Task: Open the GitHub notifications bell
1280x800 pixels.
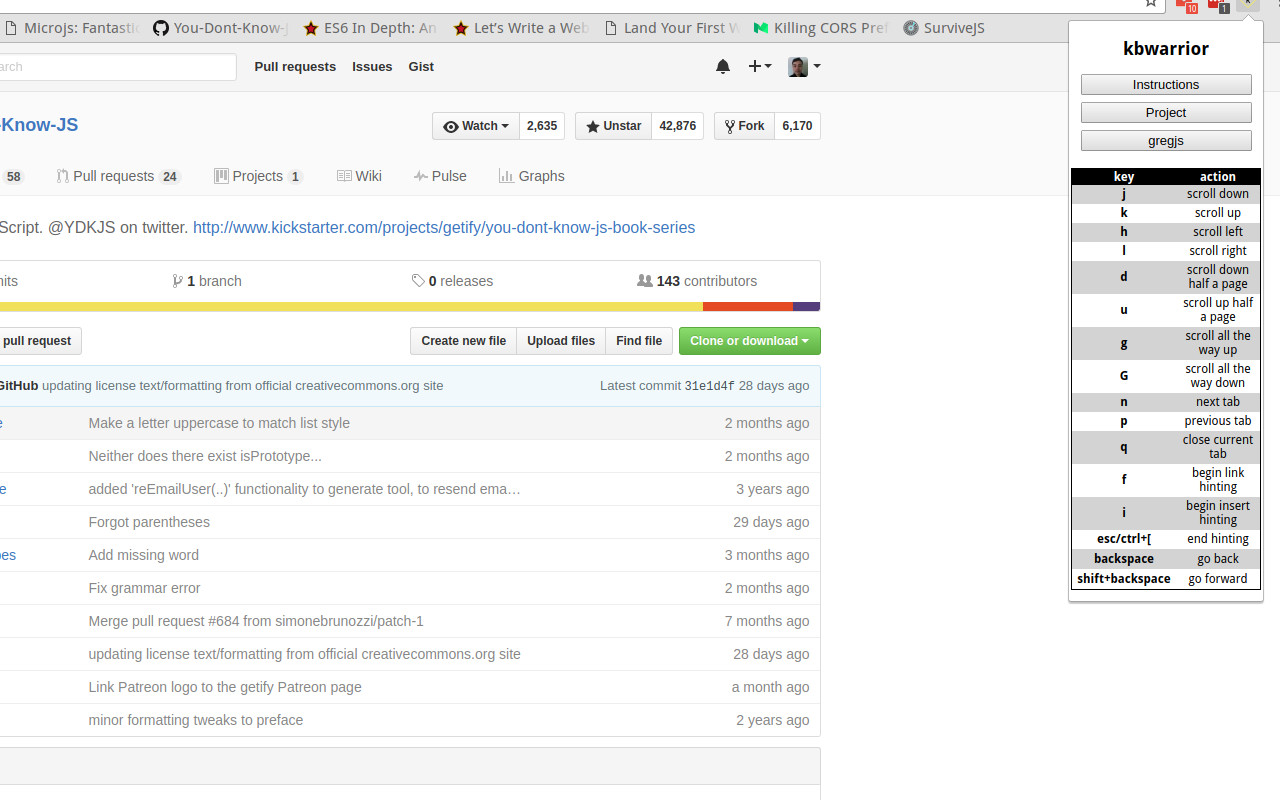Action: pos(722,67)
